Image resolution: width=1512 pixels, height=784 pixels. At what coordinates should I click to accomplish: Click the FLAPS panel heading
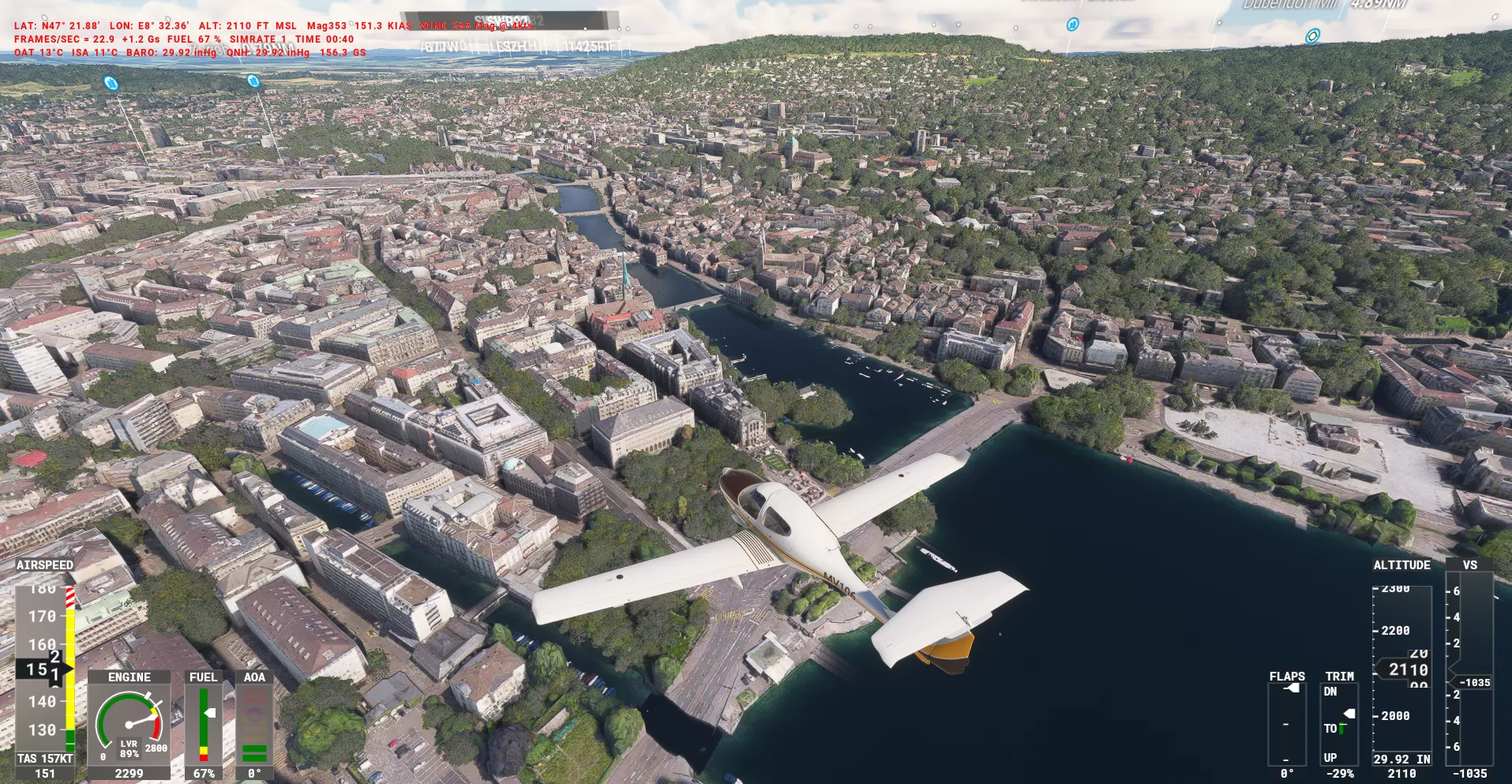pyautogui.click(x=1287, y=677)
